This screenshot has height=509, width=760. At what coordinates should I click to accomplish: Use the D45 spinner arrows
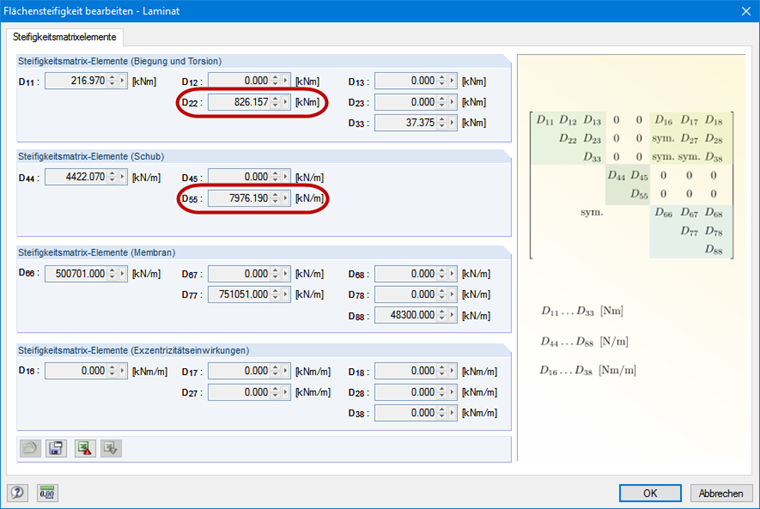275,177
